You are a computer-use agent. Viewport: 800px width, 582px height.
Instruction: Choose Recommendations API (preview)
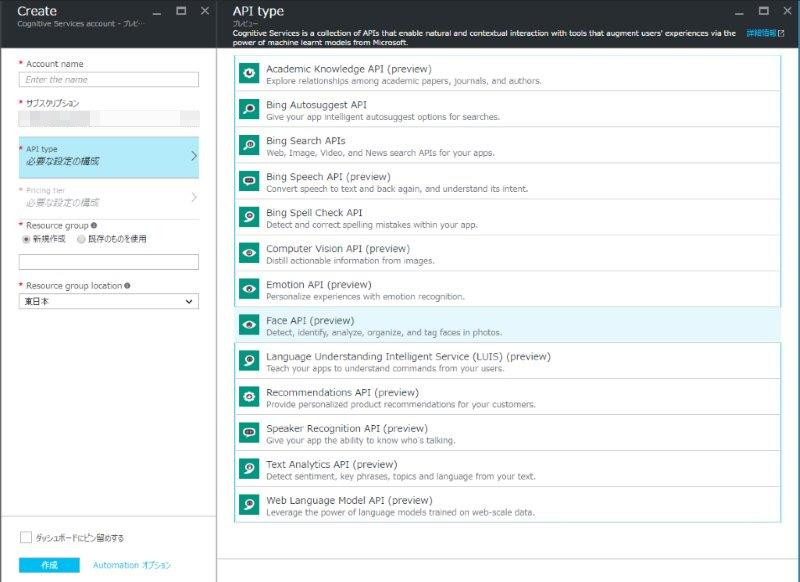click(x=507, y=397)
